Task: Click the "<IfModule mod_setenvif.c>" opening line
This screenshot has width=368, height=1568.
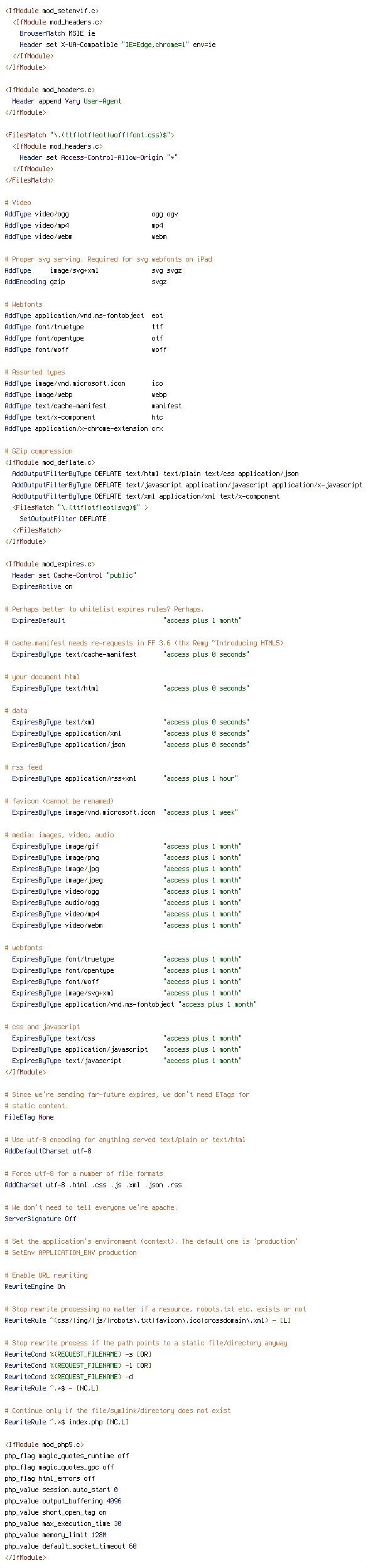Action: (51, 11)
